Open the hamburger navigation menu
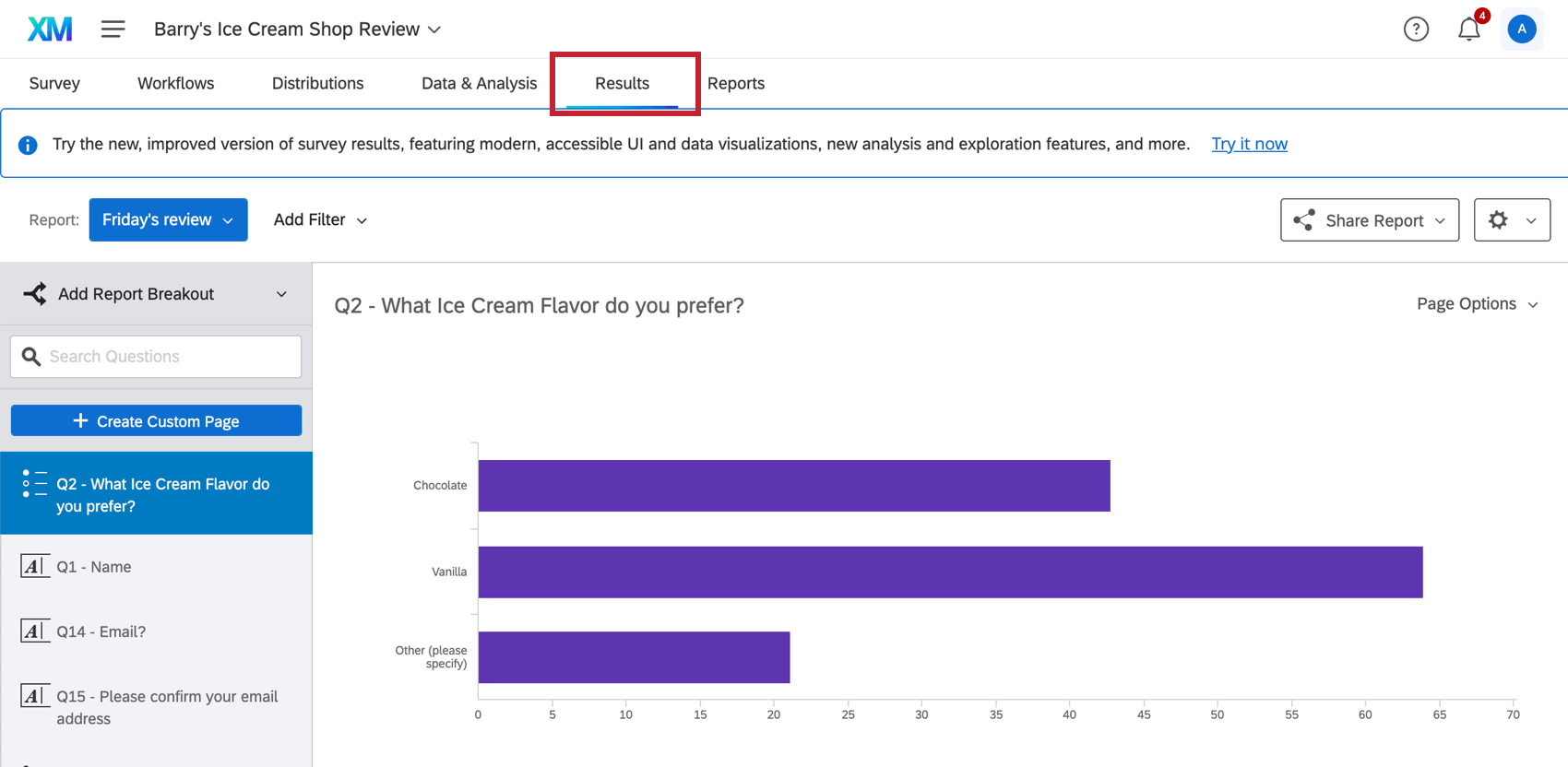 [113, 29]
